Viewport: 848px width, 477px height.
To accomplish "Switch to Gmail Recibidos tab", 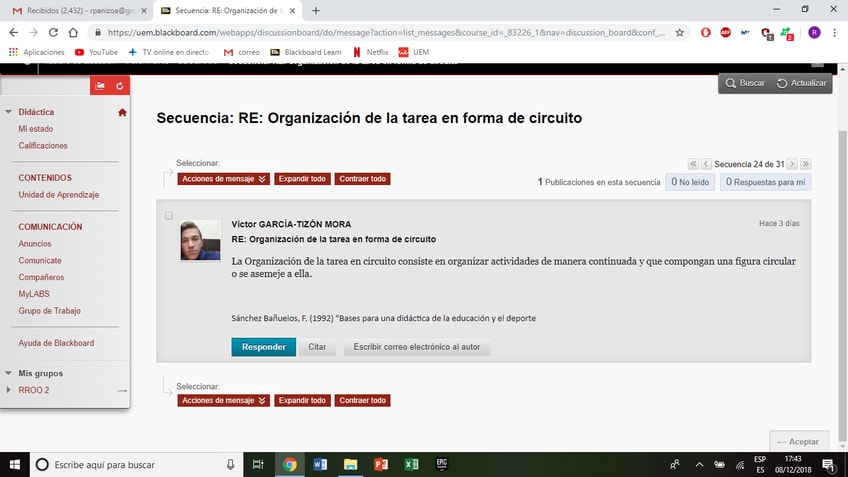I will point(80,10).
